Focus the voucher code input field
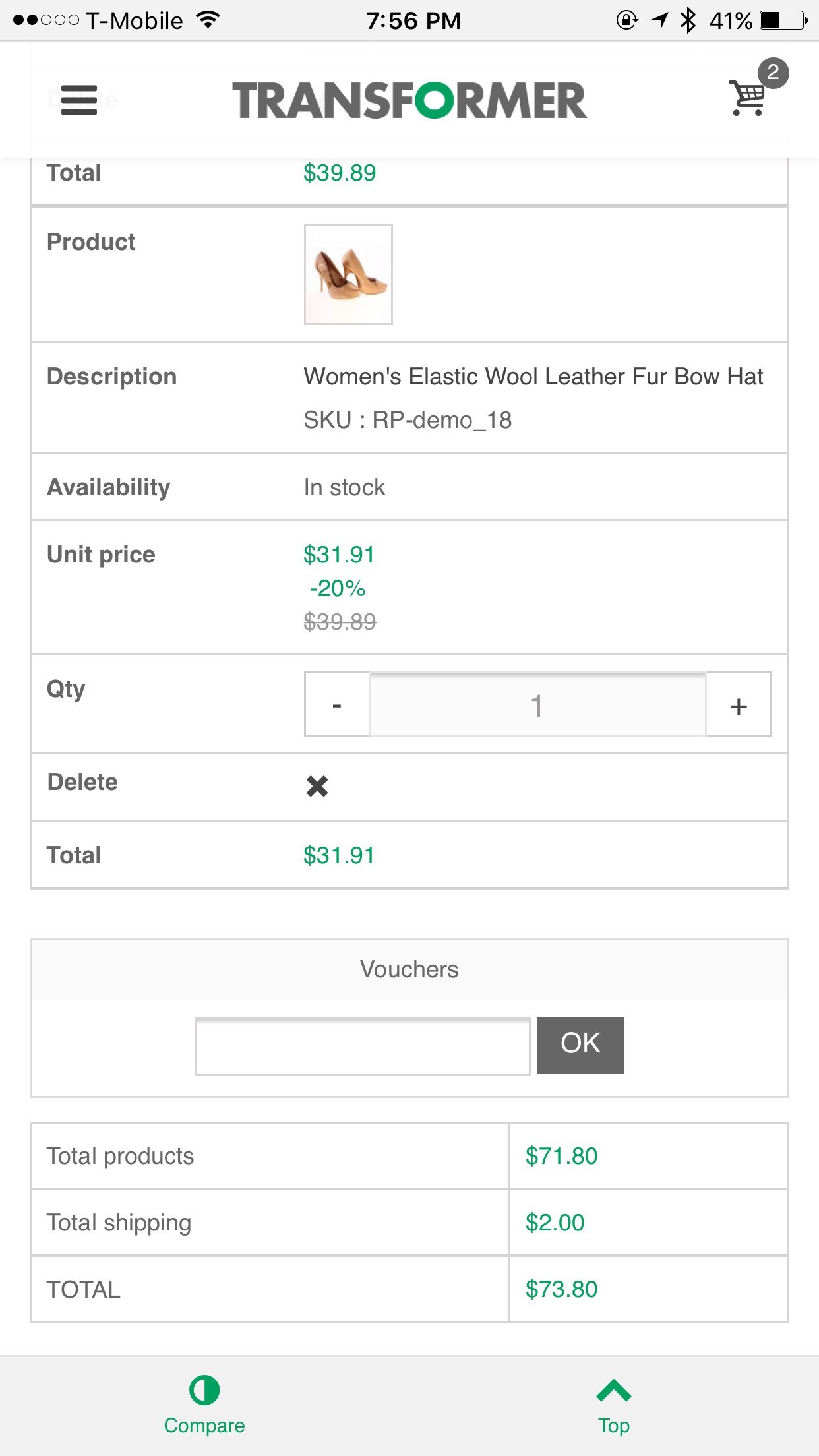This screenshot has height=1456, width=819. (x=363, y=1046)
